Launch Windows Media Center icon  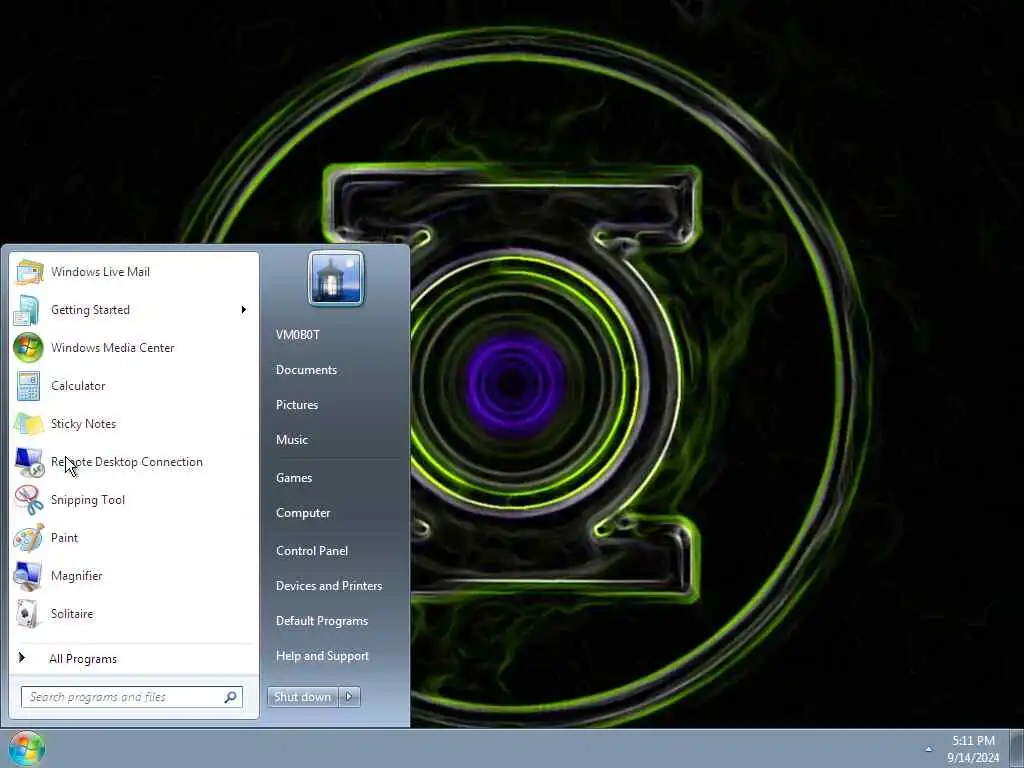click(x=28, y=347)
